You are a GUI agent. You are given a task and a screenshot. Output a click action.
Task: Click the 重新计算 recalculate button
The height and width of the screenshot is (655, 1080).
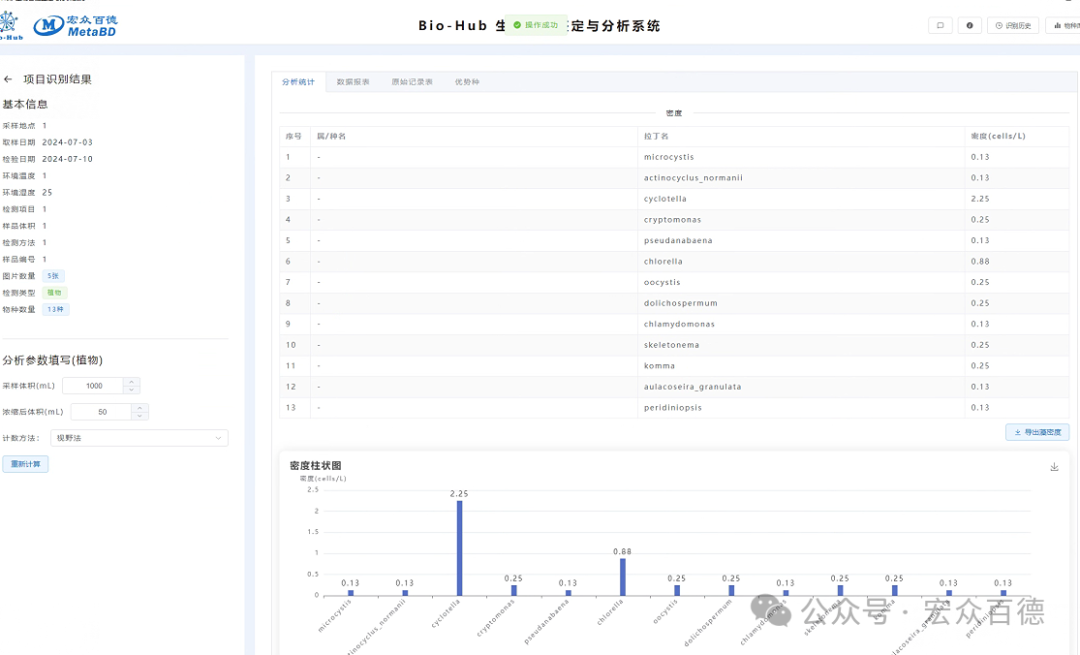click(x=25, y=464)
